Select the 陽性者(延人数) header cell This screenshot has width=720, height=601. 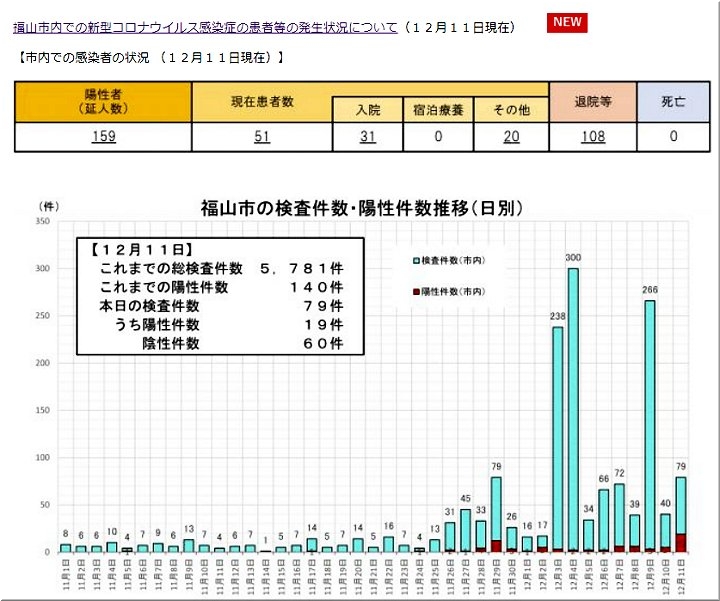click(x=103, y=101)
